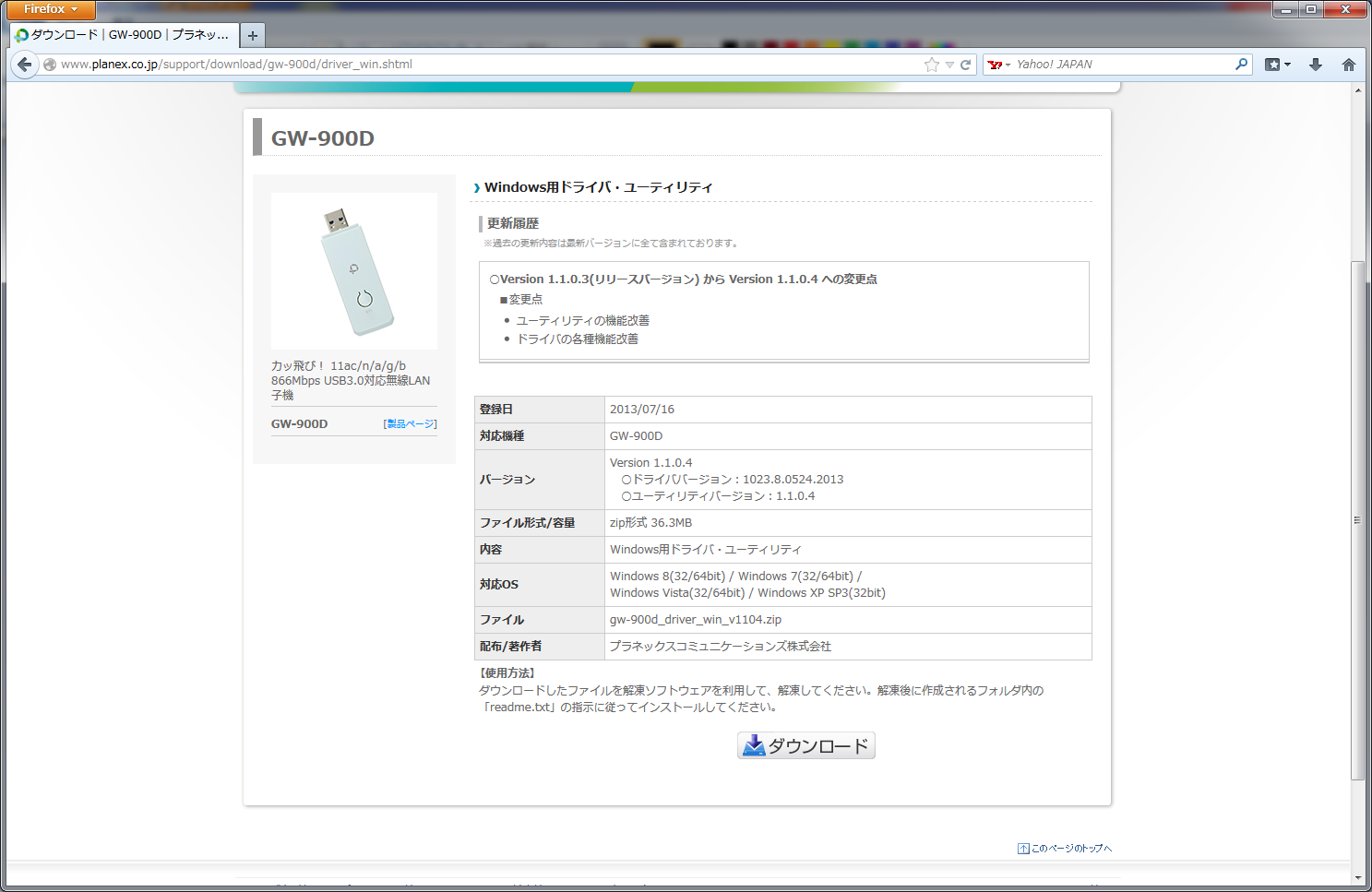Select the GW-900D download tab
The height and width of the screenshot is (892, 1372).
point(124,35)
